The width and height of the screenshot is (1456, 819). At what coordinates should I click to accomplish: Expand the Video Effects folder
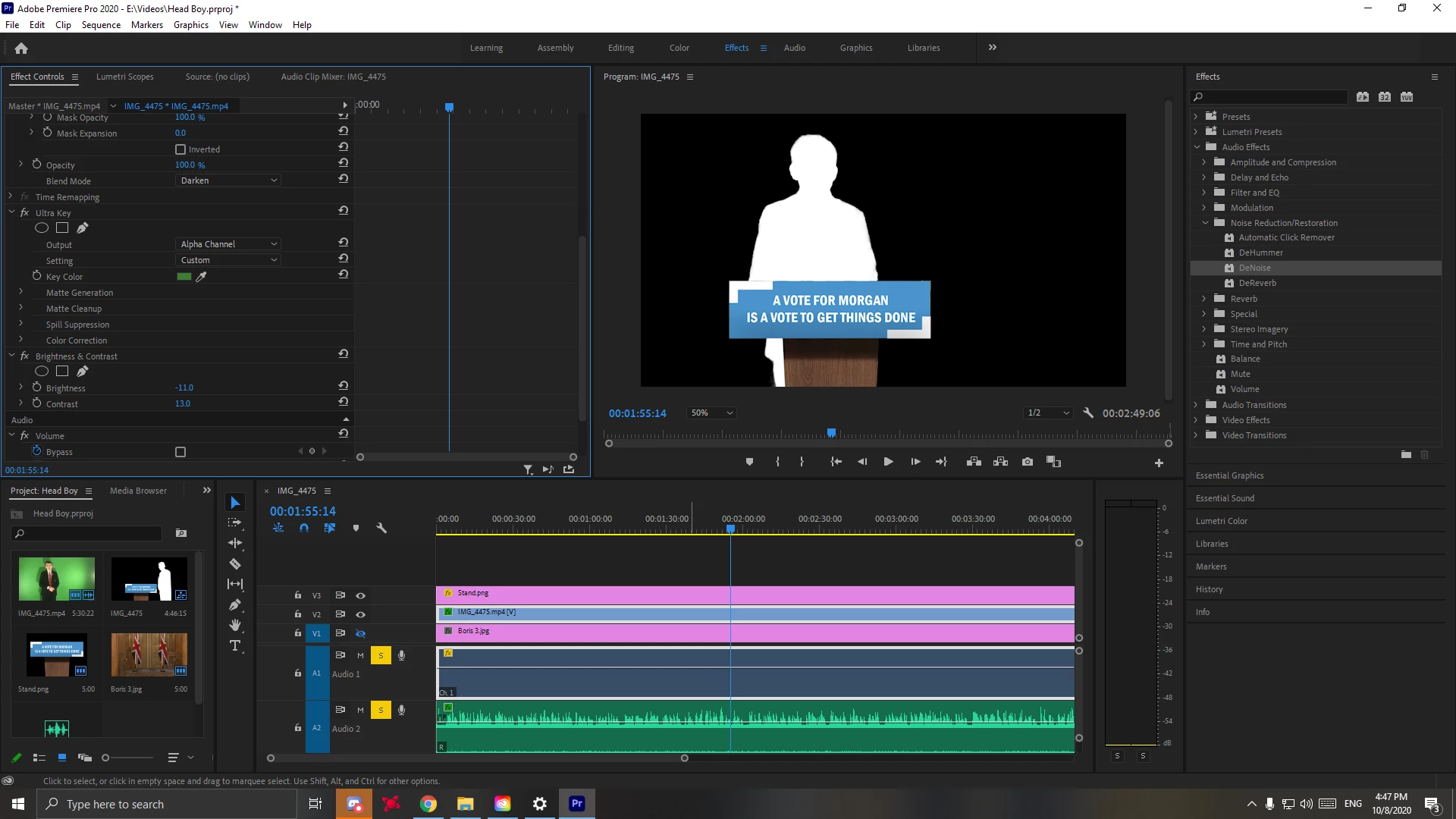(1196, 420)
